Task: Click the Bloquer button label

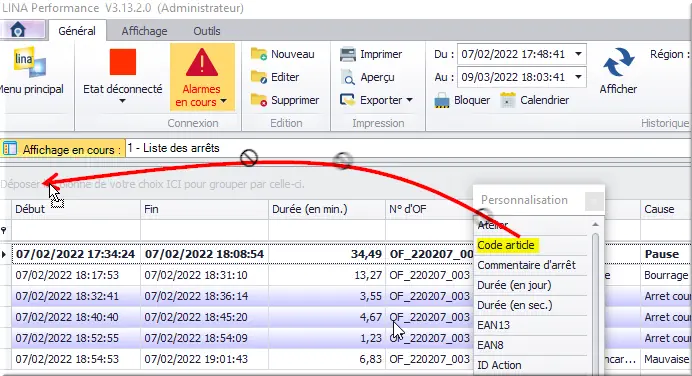Action: (472, 100)
